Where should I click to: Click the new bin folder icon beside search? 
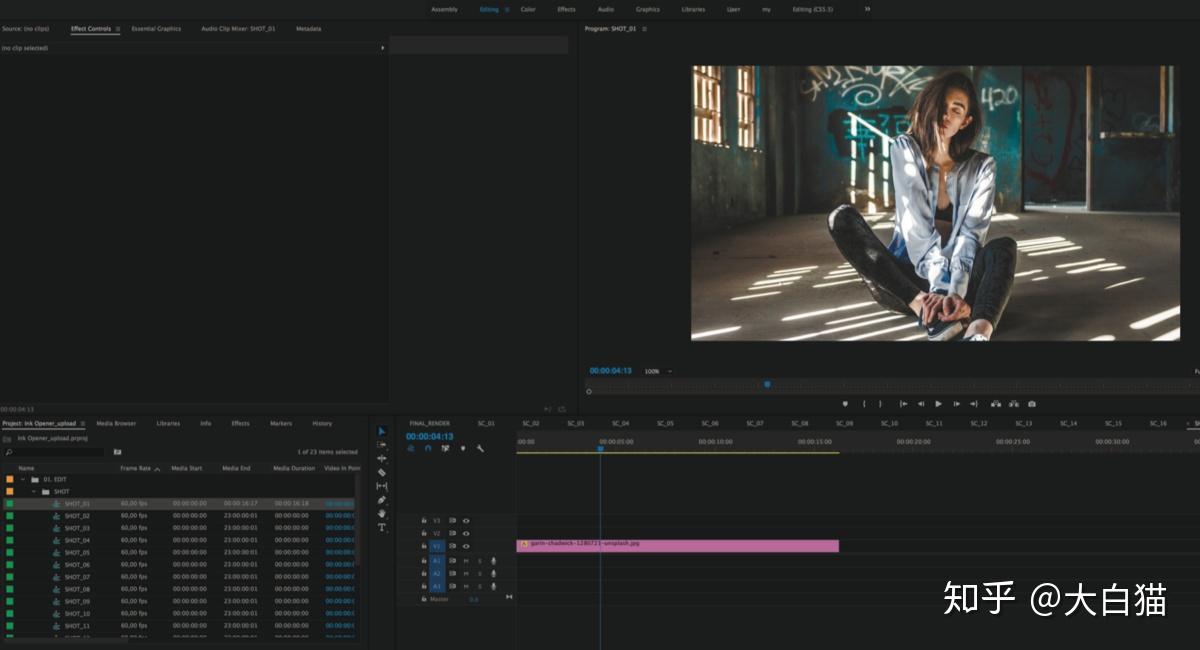pyautogui.click(x=117, y=452)
